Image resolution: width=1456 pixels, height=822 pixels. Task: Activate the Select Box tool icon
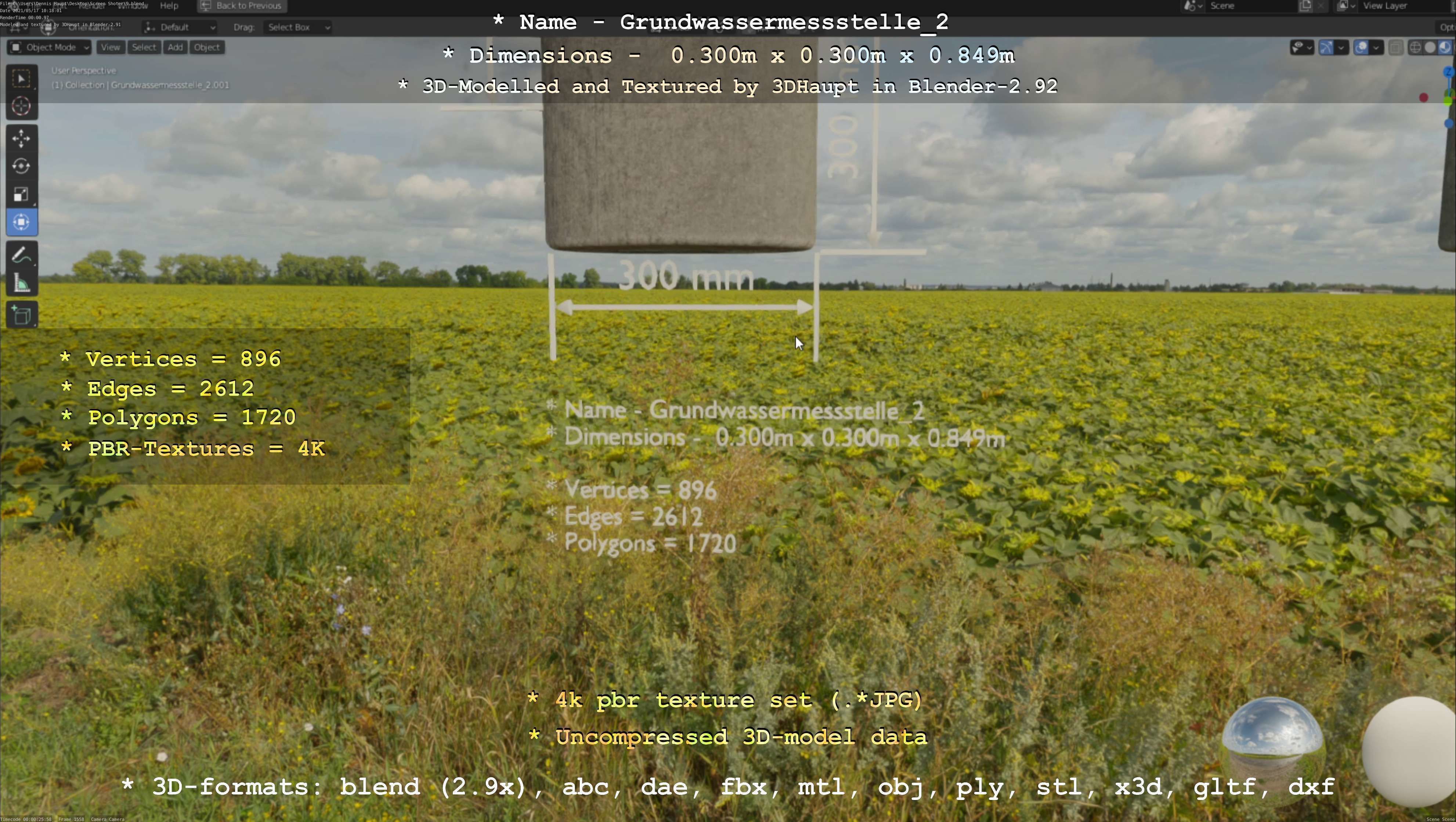tap(21, 79)
